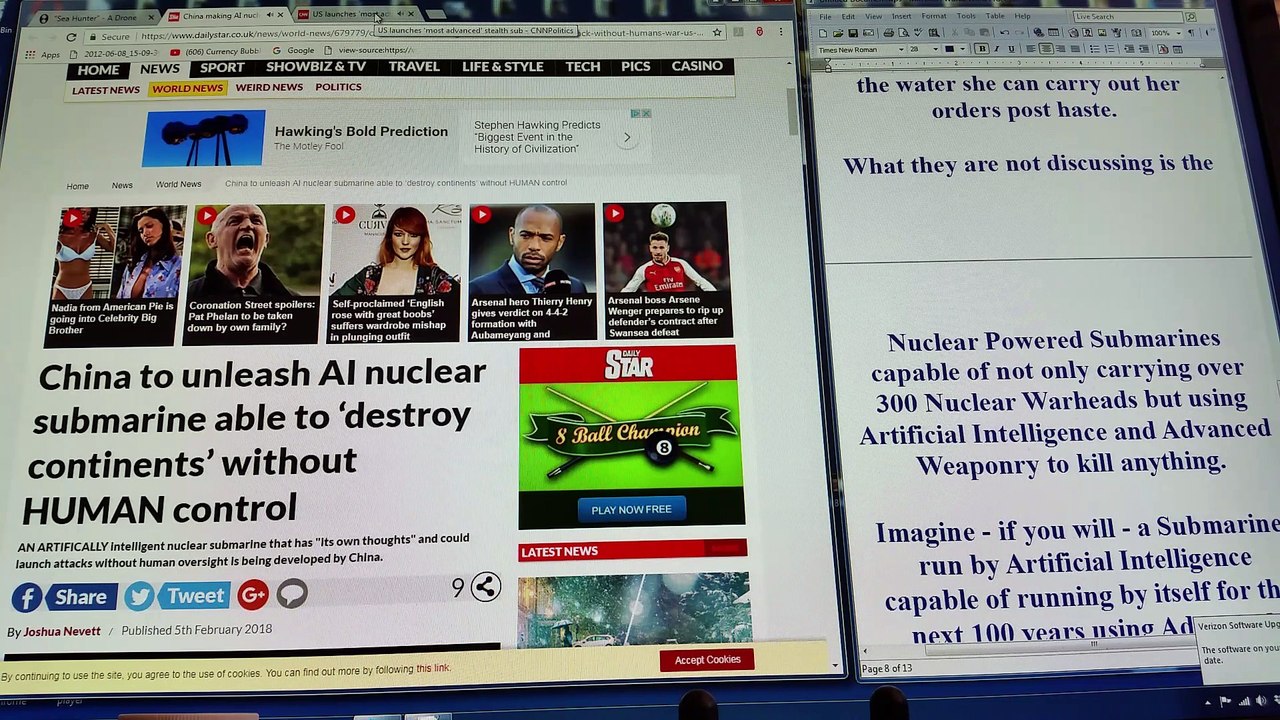Open the CASINO site section
Image resolution: width=1280 pixels, height=720 pixels.
tap(697, 66)
